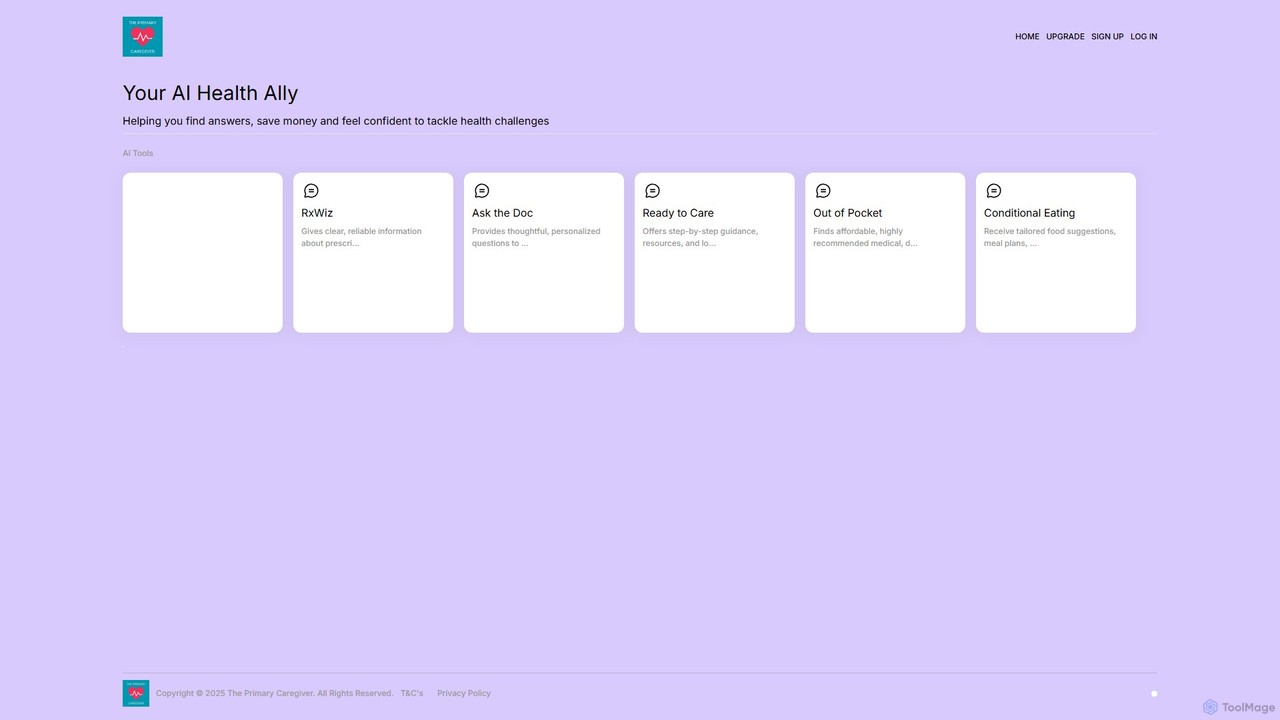This screenshot has height=720, width=1280.
Task: Click the chat icon on RxWiz card
Action: pyautogui.click(x=311, y=191)
